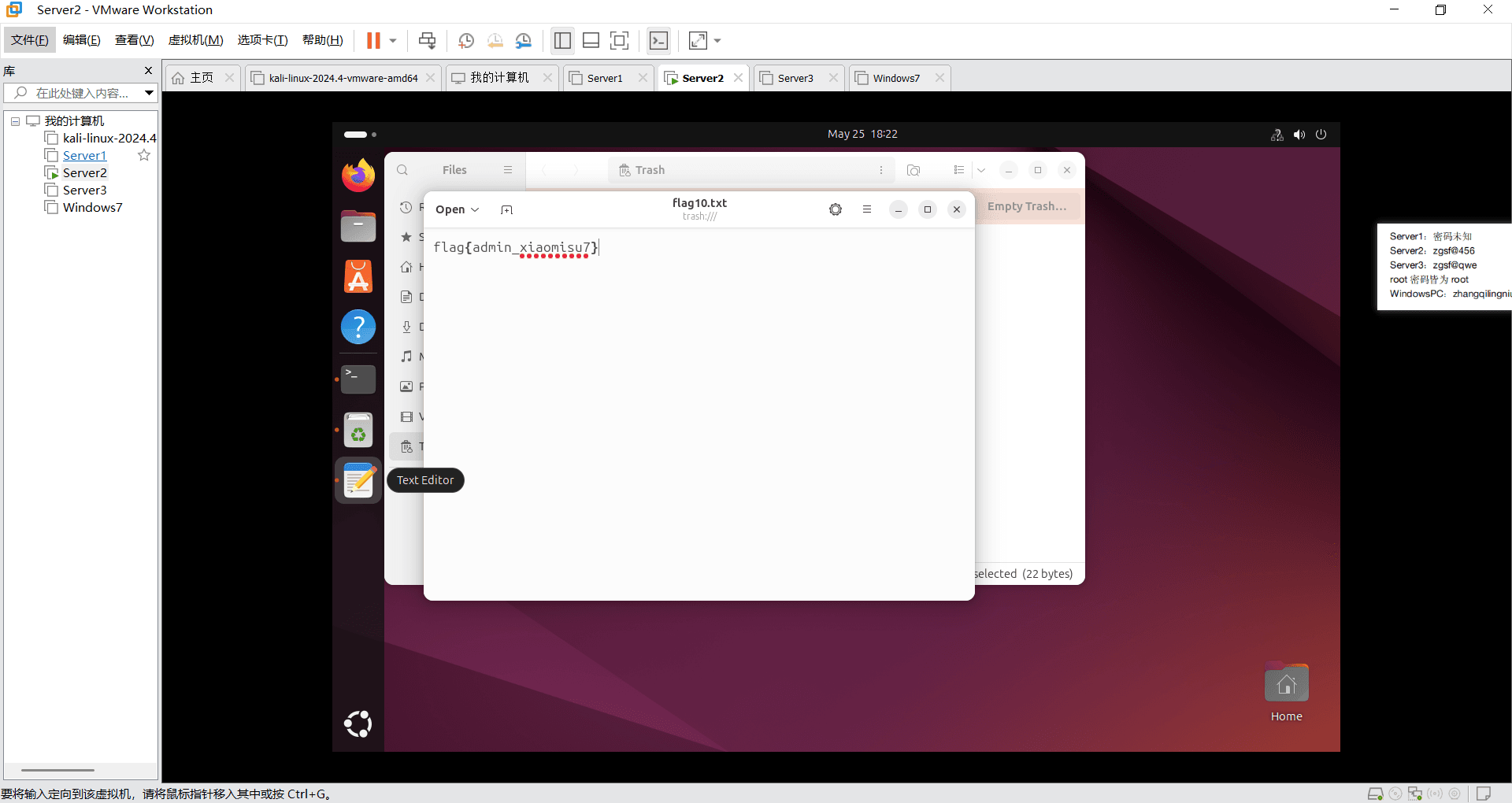Open the snapshot manager icon
The height and width of the screenshot is (803, 1512).
point(524,41)
